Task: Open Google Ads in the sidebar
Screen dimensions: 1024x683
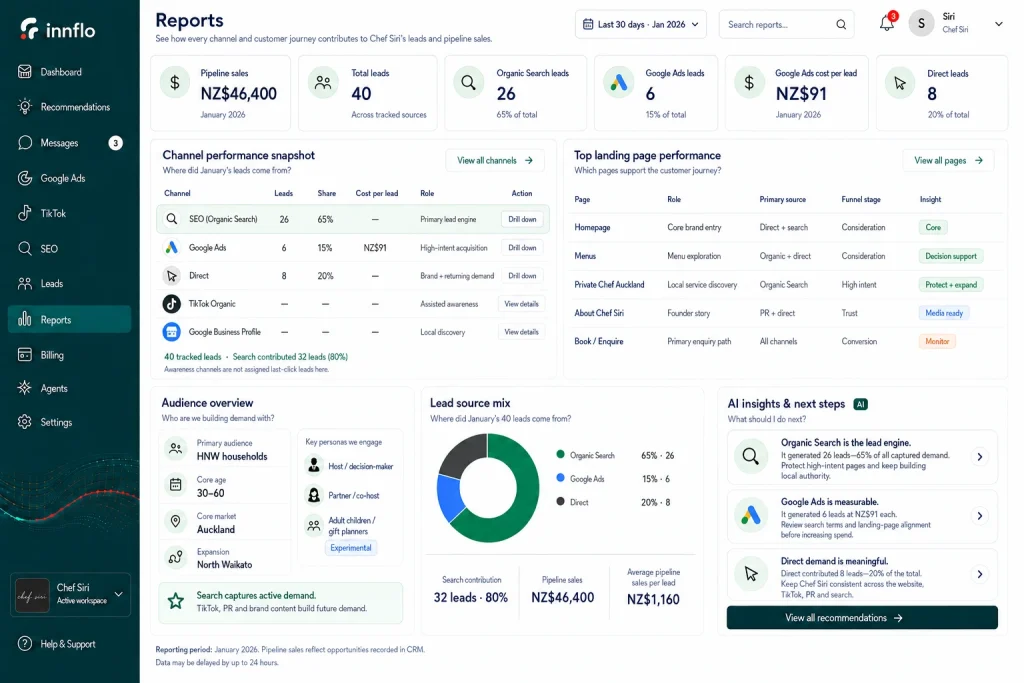Action: [69, 178]
